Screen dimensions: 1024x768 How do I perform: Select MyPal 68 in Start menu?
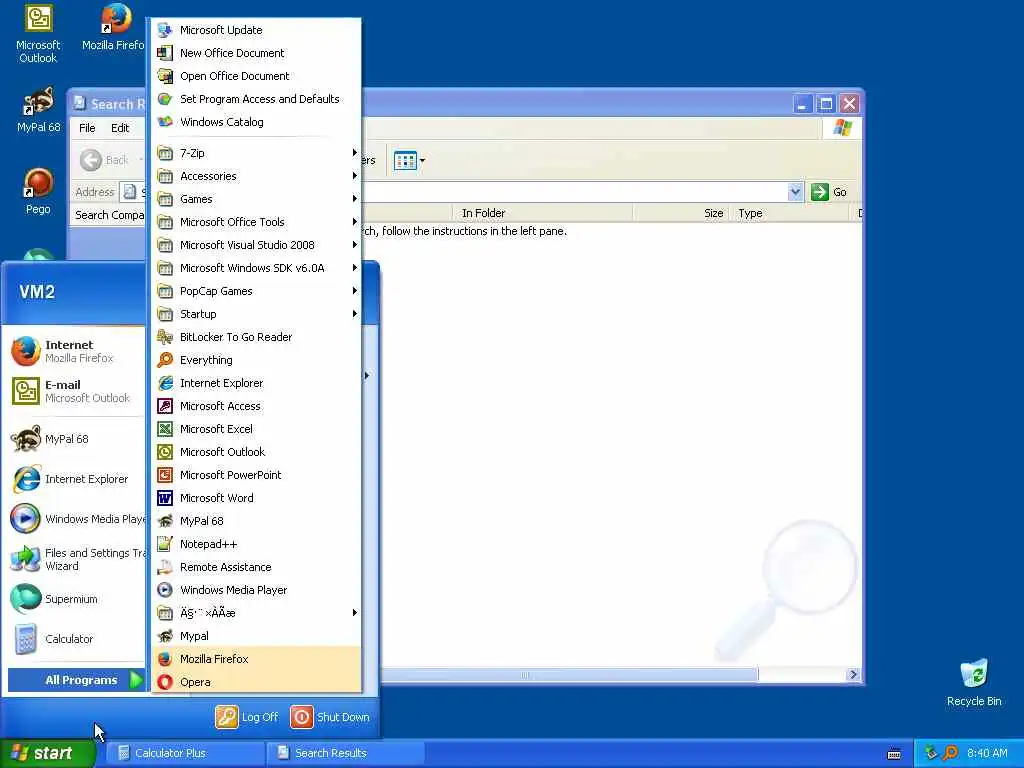75,439
